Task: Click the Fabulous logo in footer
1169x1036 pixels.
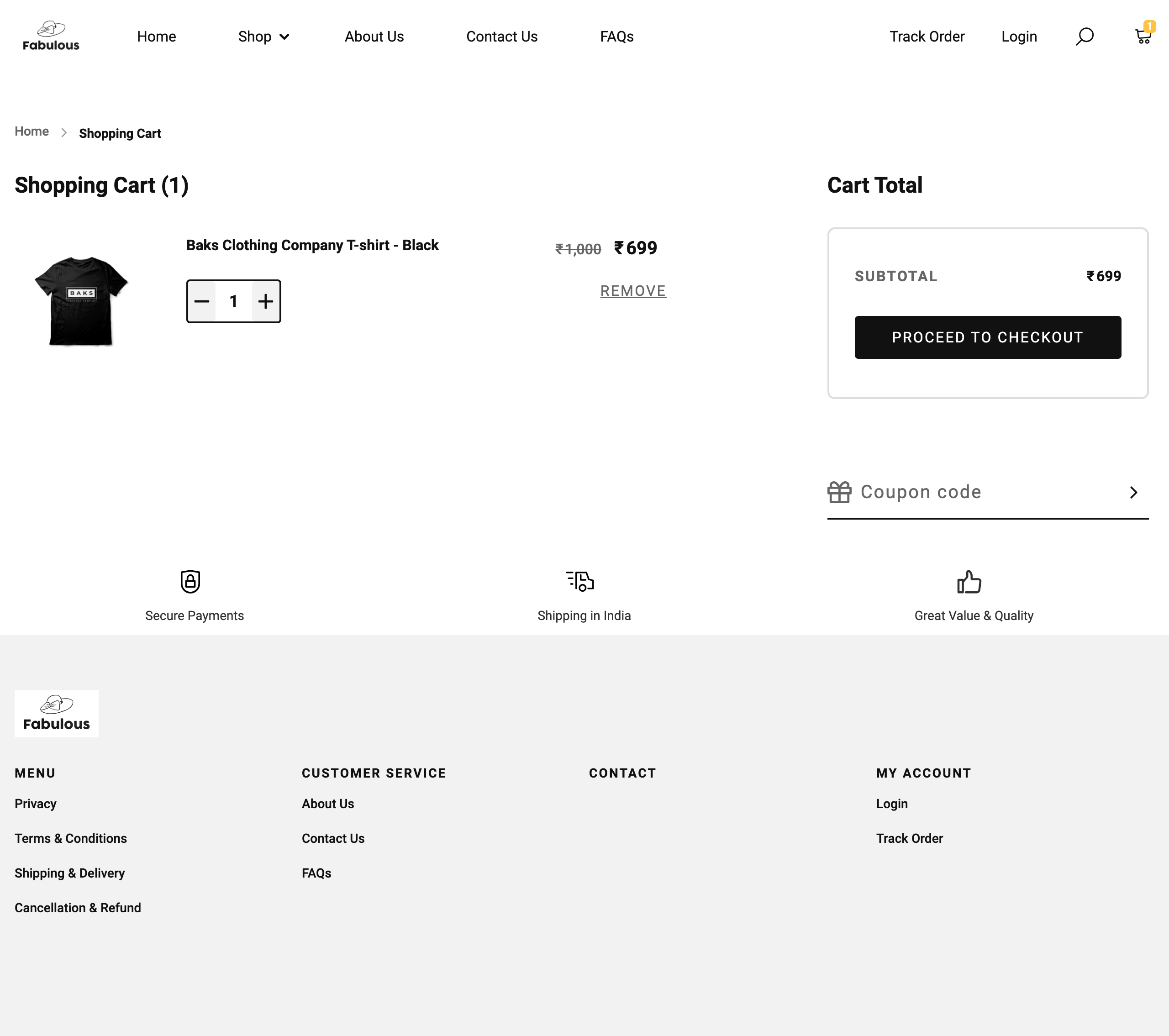Action: pos(56,713)
